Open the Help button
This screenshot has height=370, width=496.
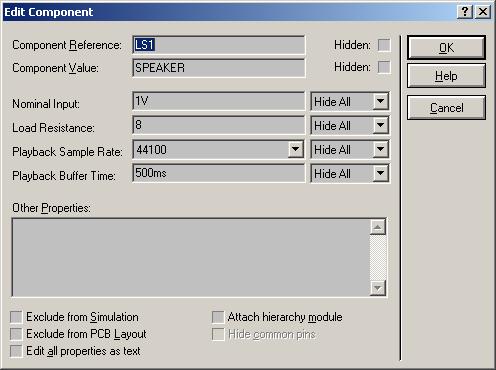pyautogui.click(x=446, y=76)
